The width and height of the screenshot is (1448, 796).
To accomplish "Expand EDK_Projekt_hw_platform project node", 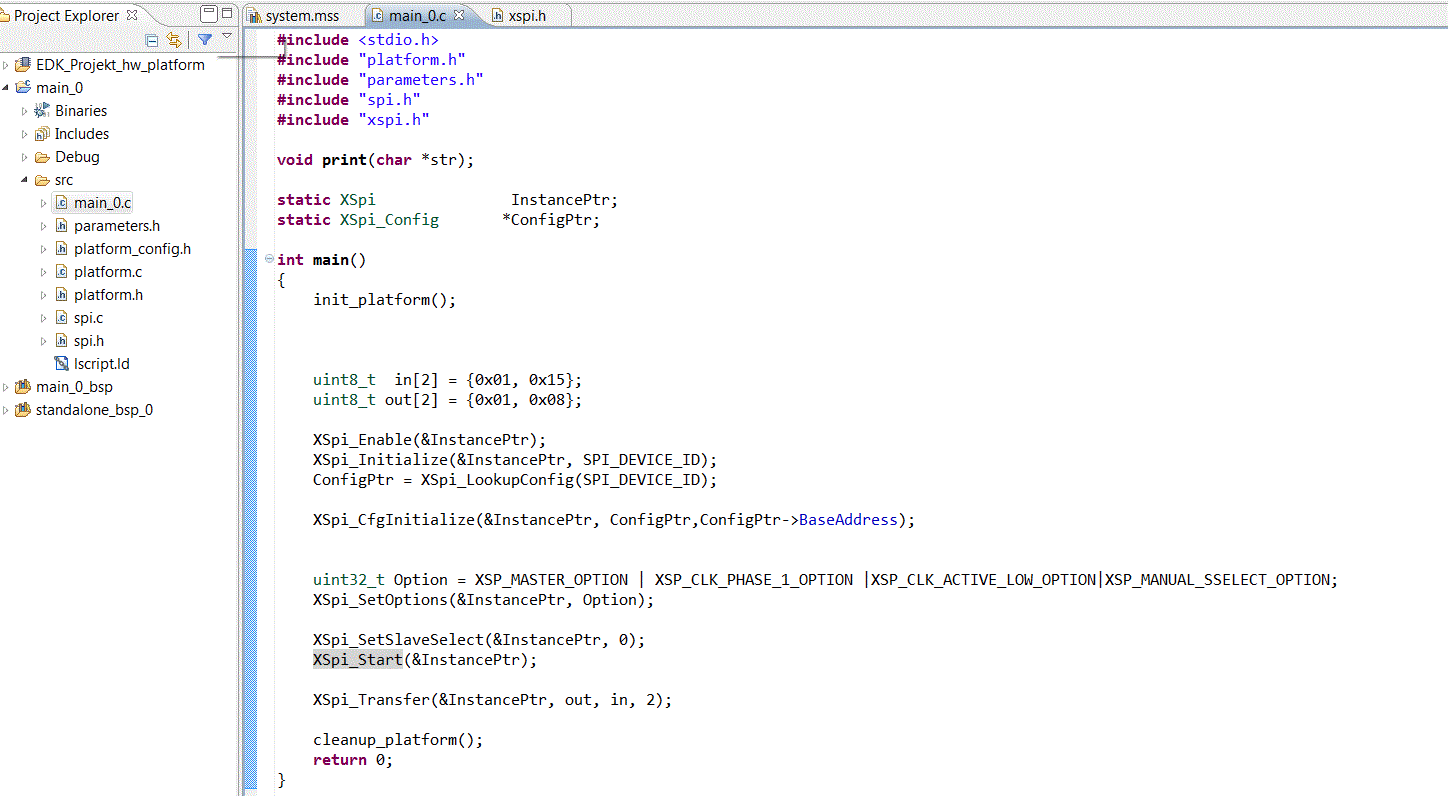I will 6,65.
